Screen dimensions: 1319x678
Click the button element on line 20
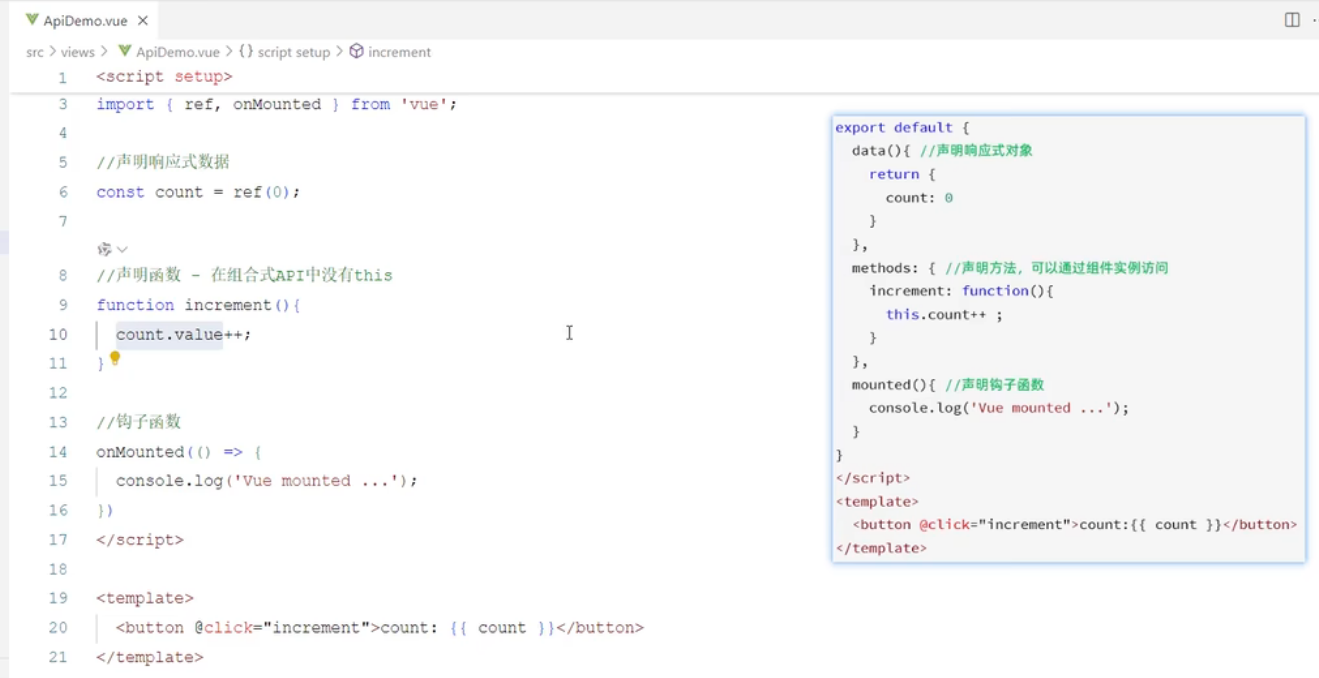[x=380, y=628]
